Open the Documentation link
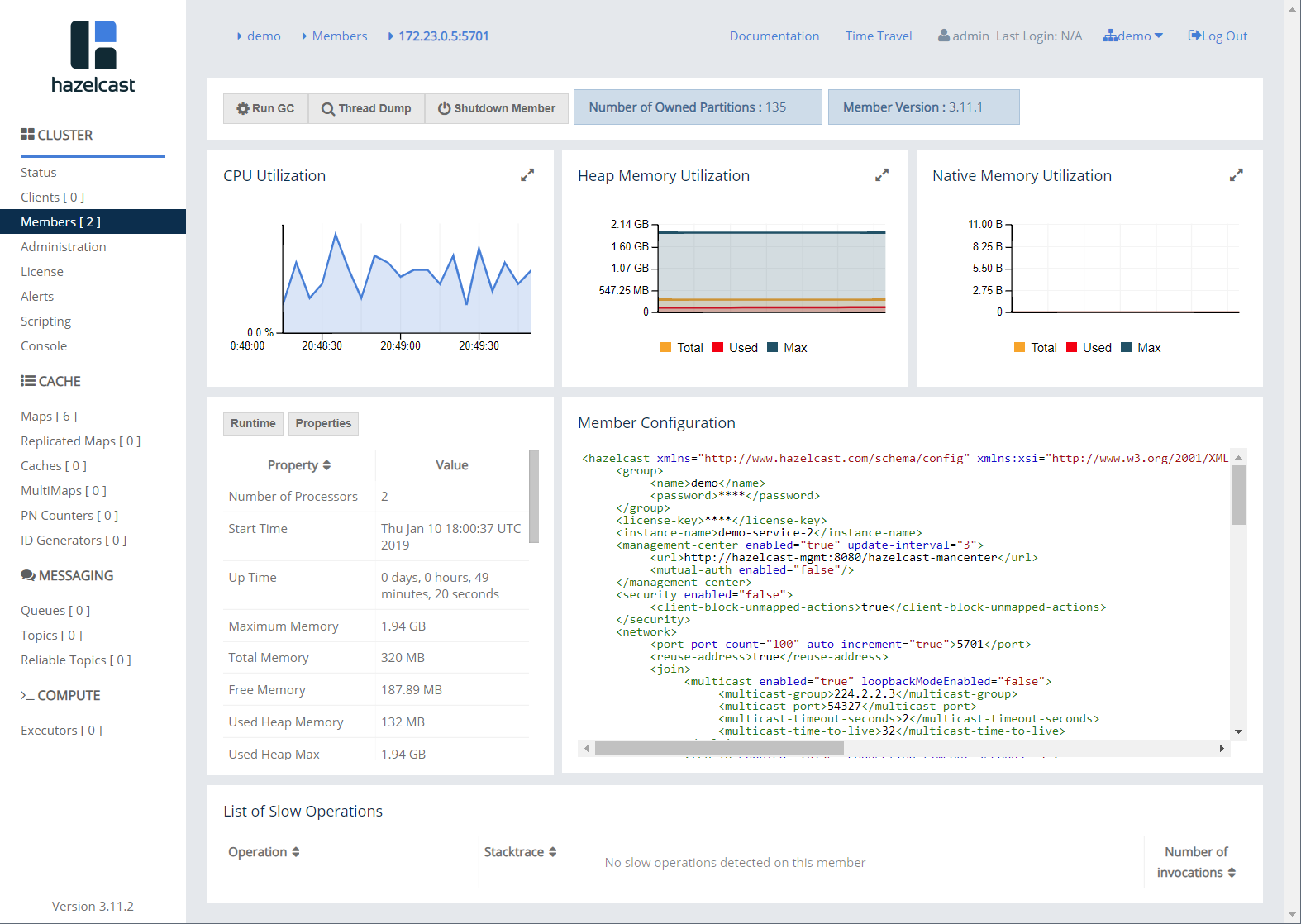This screenshot has width=1301, height=924. (774, 36)
